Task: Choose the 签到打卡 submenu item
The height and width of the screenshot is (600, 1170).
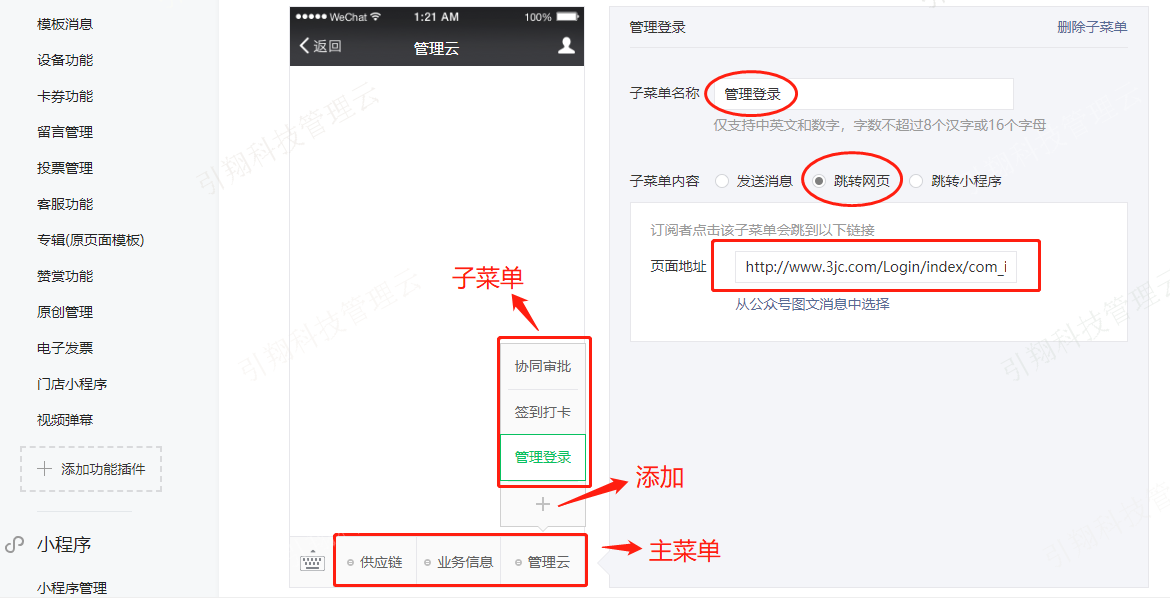Action: click(542, 412)
